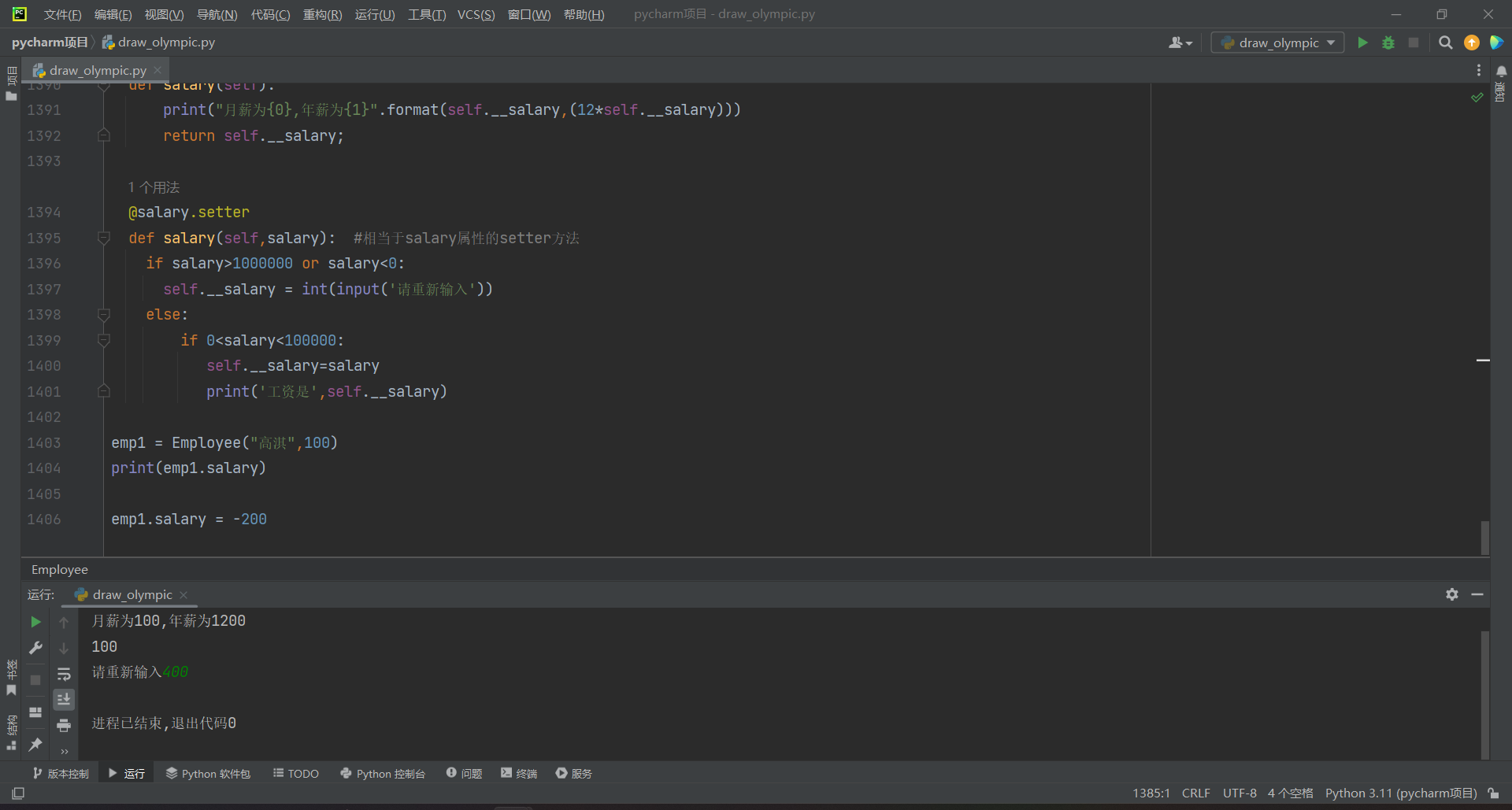Close the draw_olympic.py editor tab
The height and width of the screenshot is (810, 1512).
point(157,70)
